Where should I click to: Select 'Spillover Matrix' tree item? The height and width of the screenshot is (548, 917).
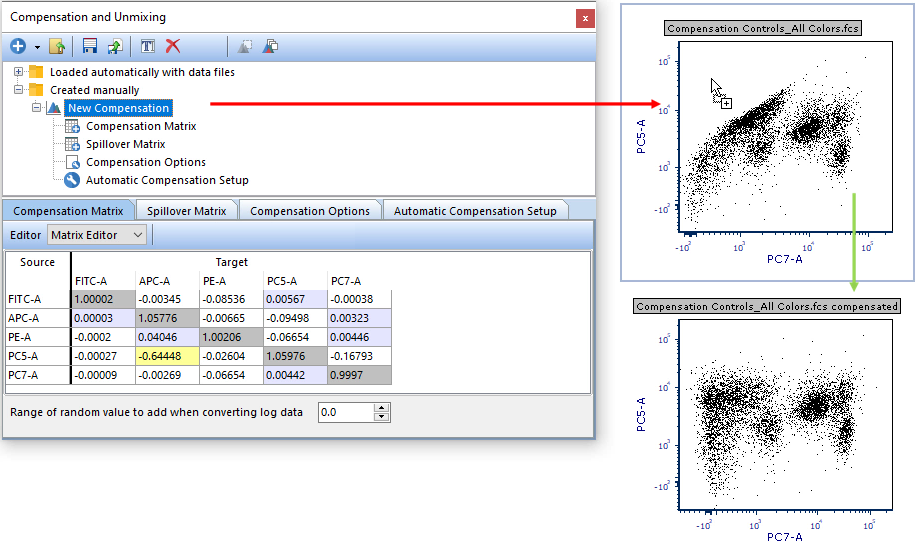[125, 144]
